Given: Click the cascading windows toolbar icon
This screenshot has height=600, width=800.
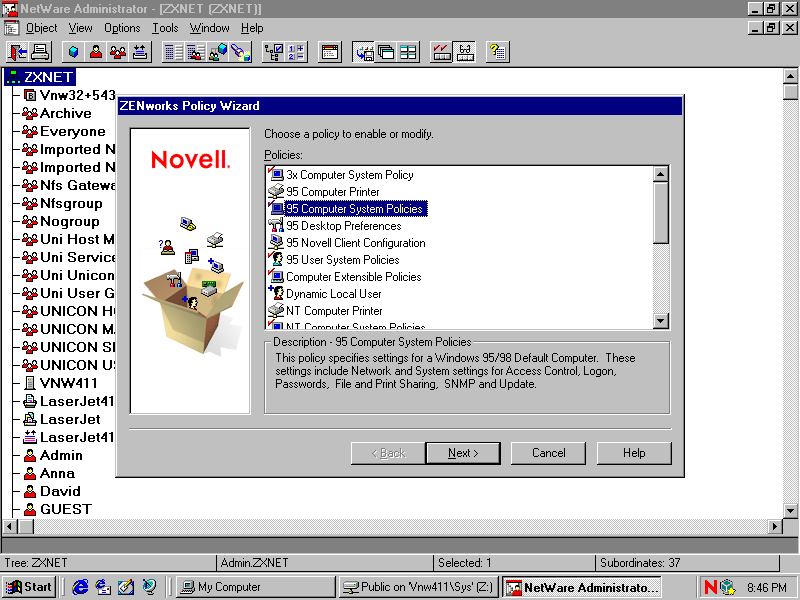Looking at the screenshot, I should click(386, 52).
